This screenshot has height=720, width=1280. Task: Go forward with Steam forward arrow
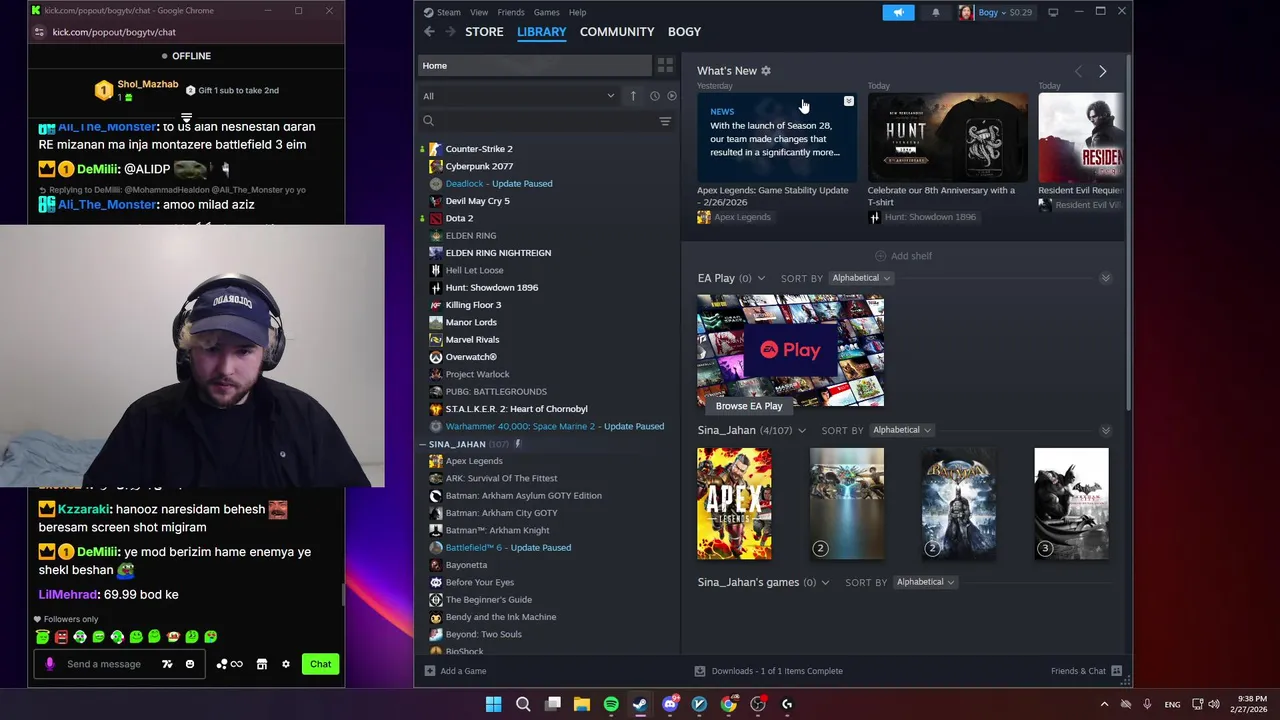(x=450, y=32)
